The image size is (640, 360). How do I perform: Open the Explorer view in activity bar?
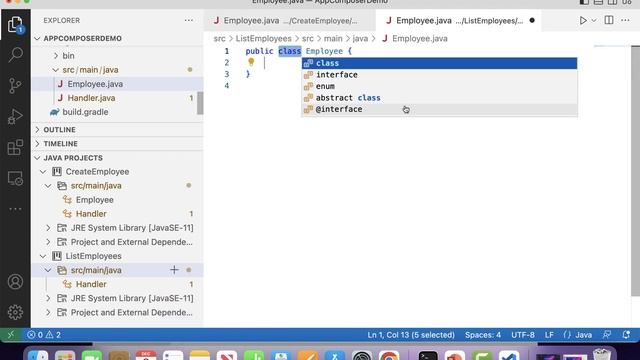pos(15,25)
